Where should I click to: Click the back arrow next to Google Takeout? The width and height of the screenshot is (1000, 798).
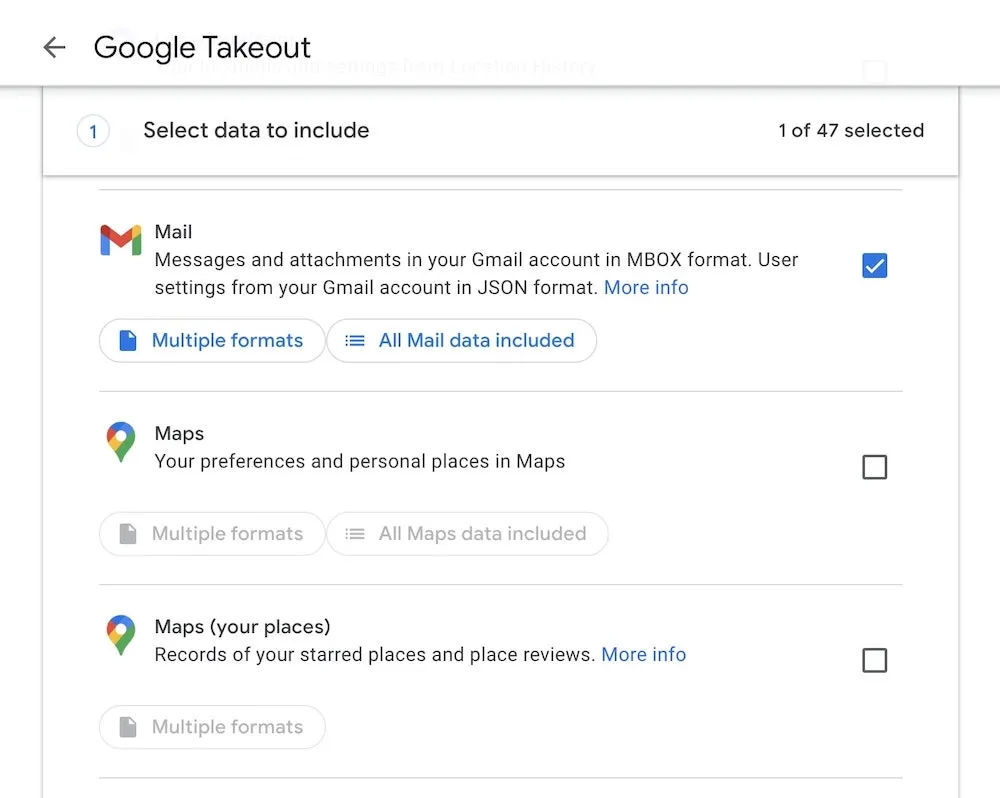54,47
